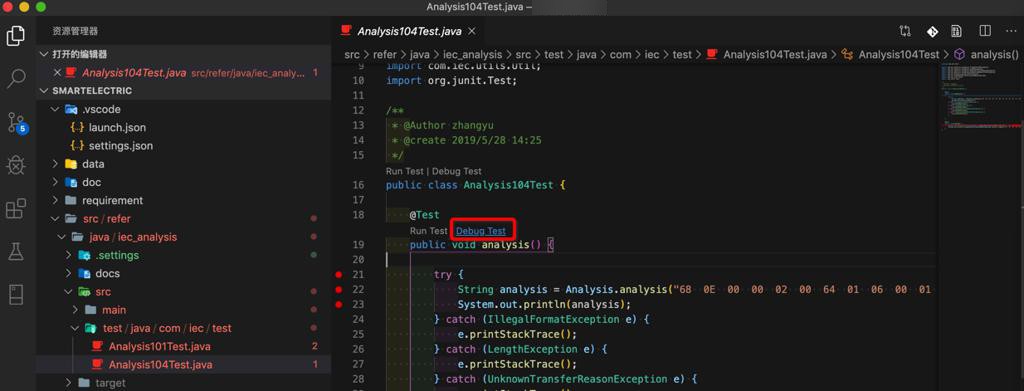Image resolution: width=1024 pixels, height=391 pixels.
Task: Collapse the .vscode folder
Action: [x=55, y=109]
